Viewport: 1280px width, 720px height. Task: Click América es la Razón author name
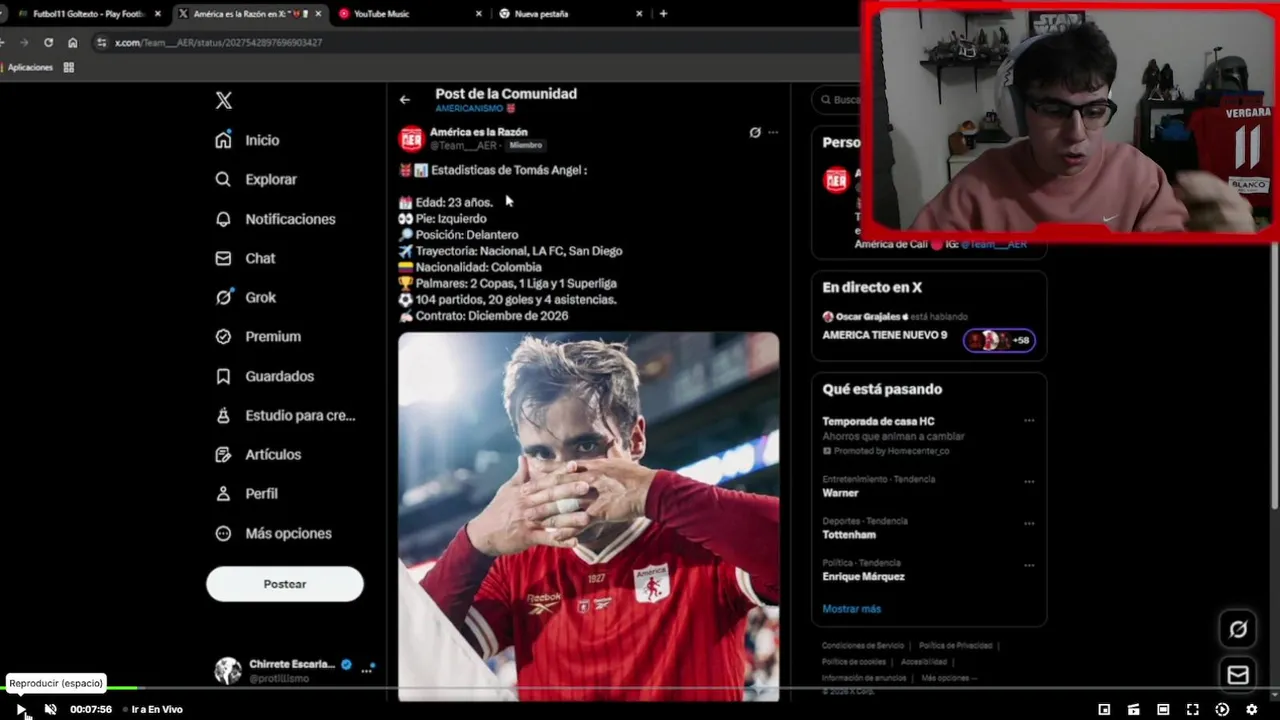coord(479,132)
